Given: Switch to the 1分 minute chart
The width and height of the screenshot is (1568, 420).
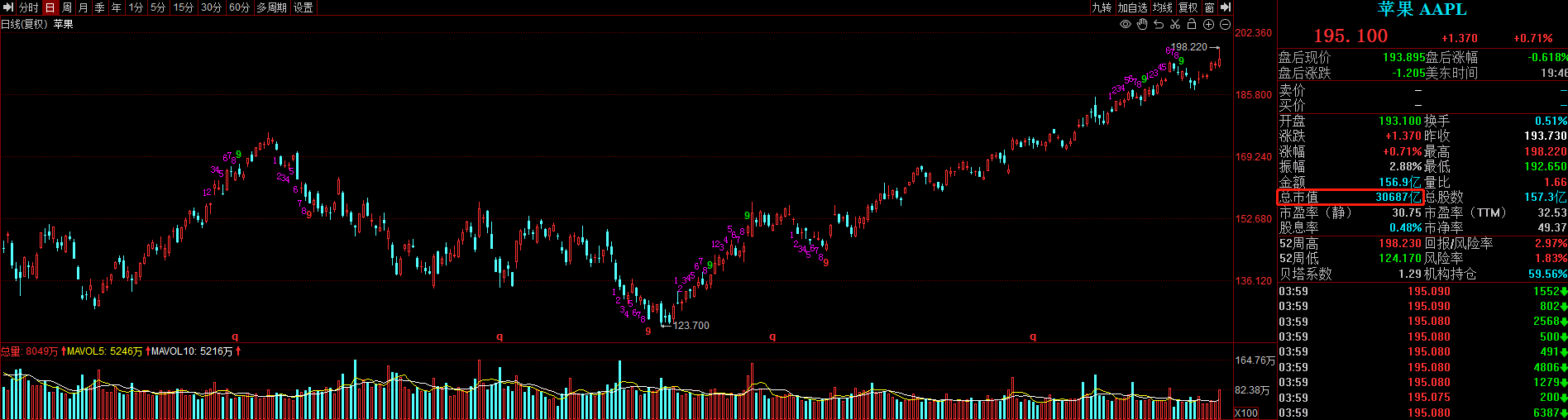Looking at the screenshot, I should (x=136, y=7).
